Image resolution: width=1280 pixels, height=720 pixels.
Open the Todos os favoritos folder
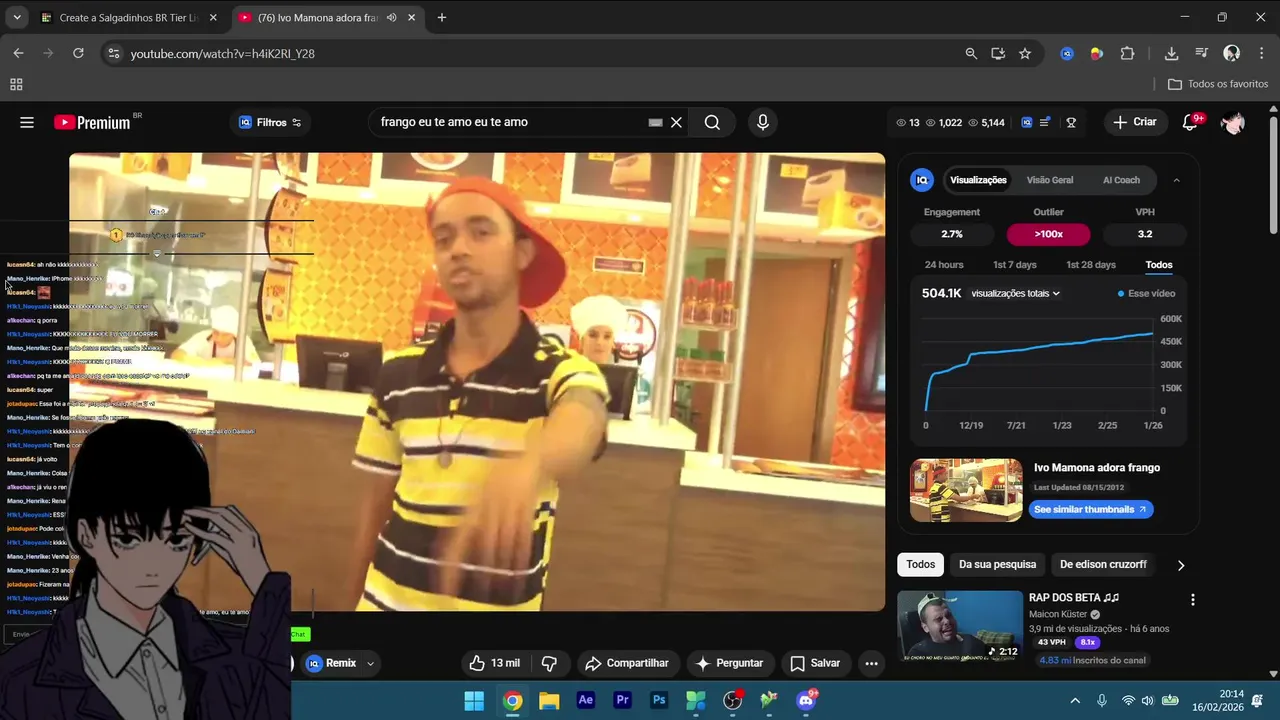(x=1219, y=84)
